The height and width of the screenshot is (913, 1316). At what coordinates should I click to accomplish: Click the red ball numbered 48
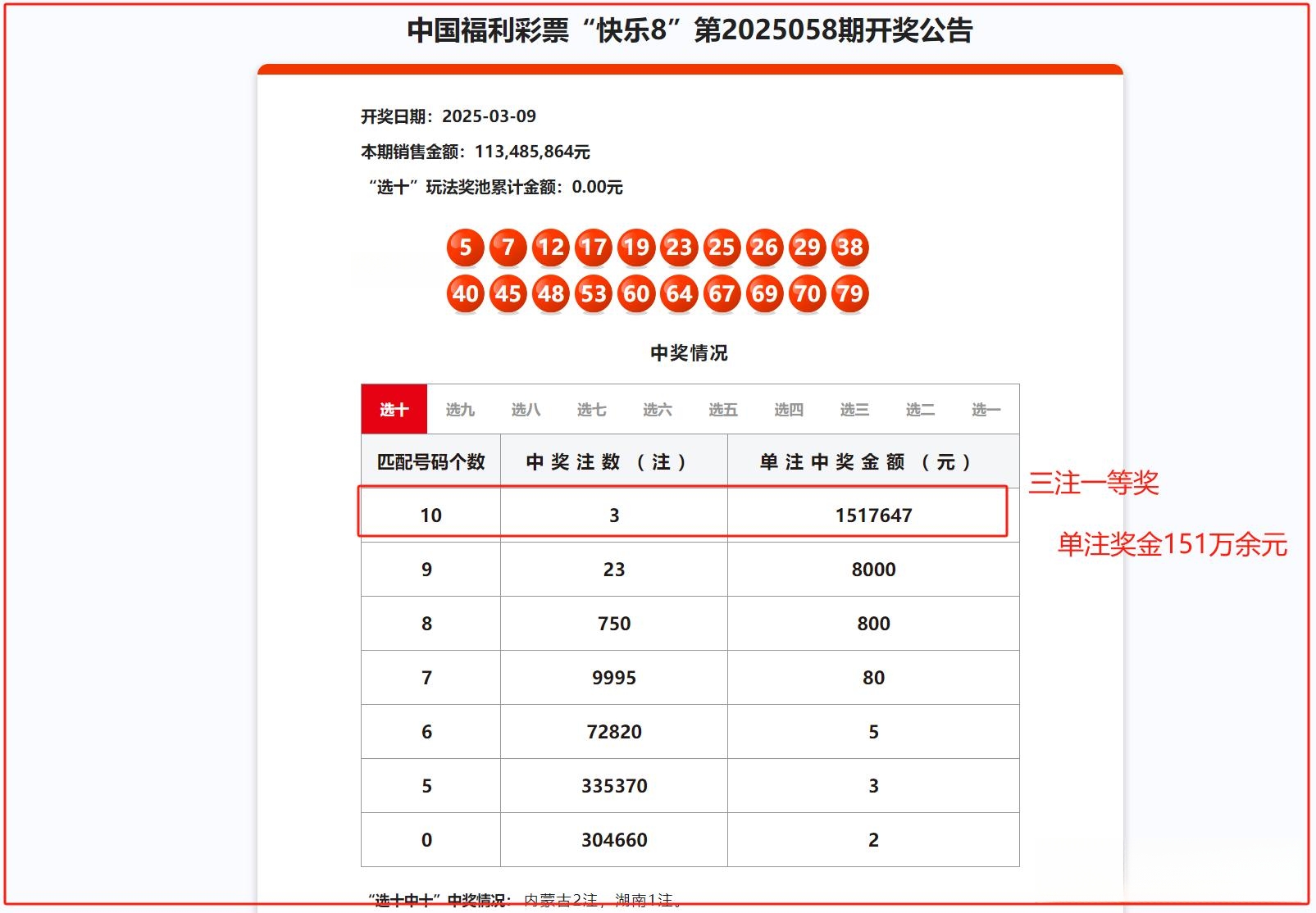551,293
